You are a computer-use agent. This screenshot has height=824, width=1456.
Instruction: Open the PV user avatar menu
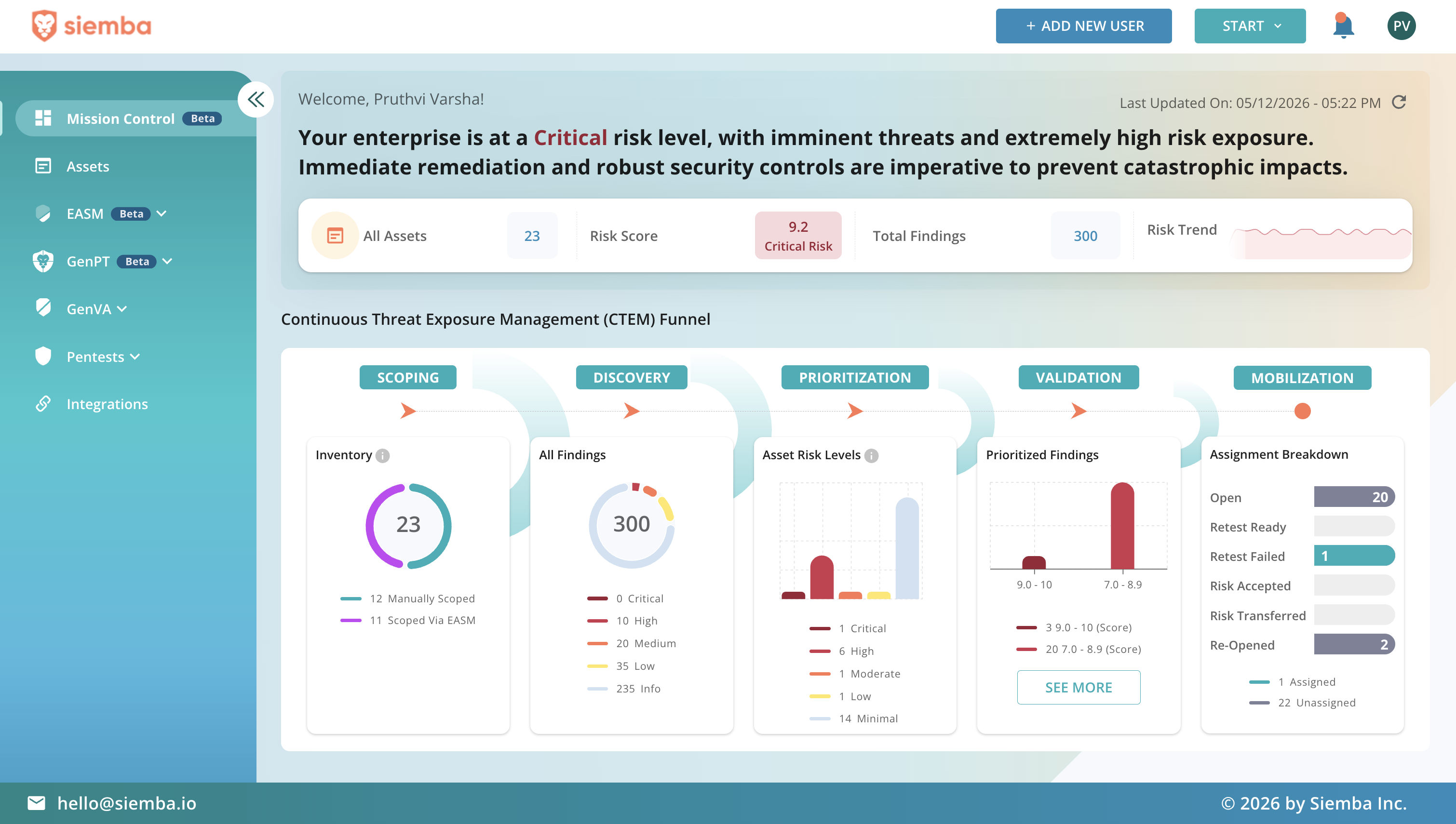1401,26
